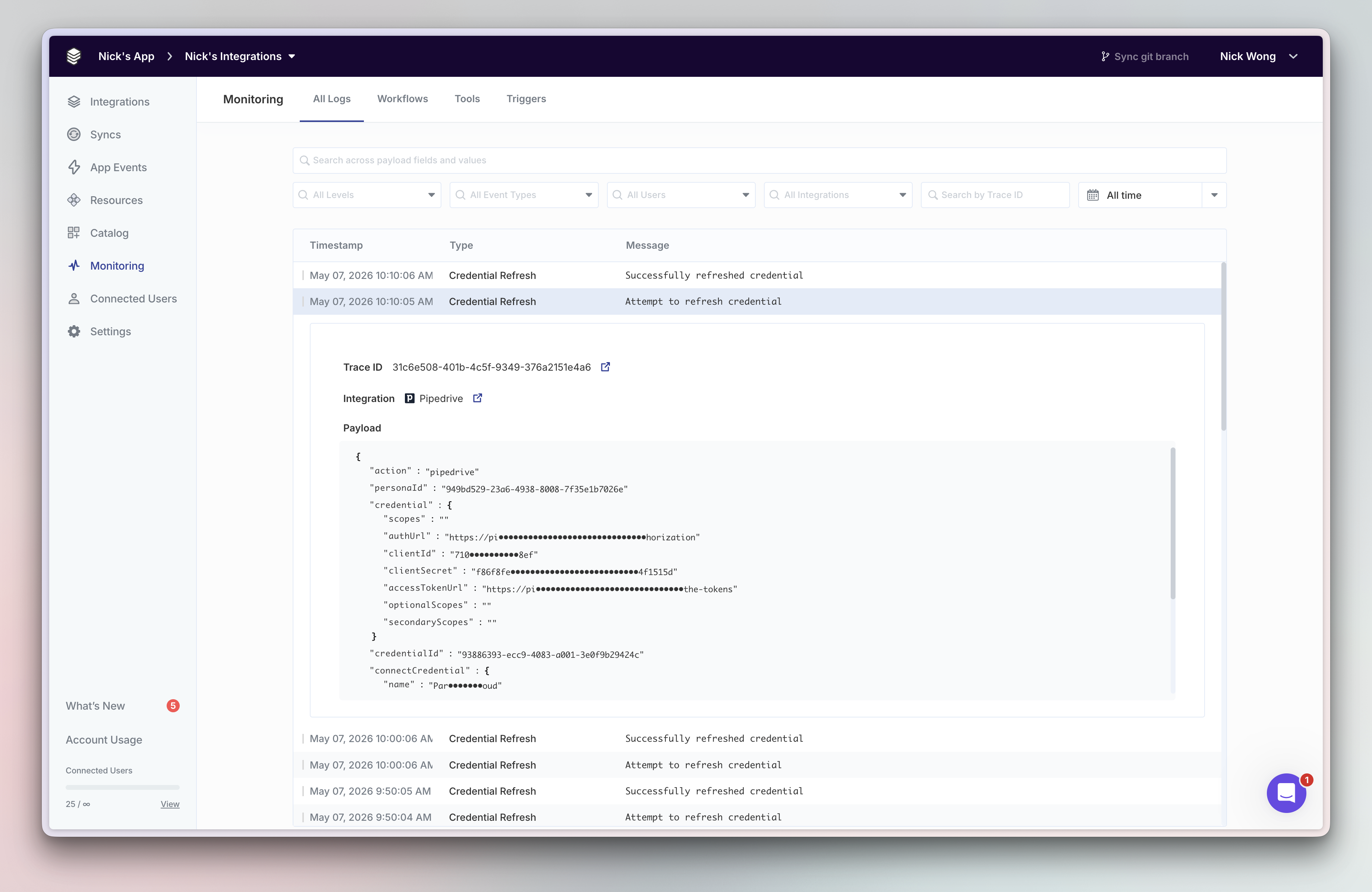This screenshot has height=892, width=1372.
Task: Open the Syncs sidebar item
Action: click(x=94, y=134)
